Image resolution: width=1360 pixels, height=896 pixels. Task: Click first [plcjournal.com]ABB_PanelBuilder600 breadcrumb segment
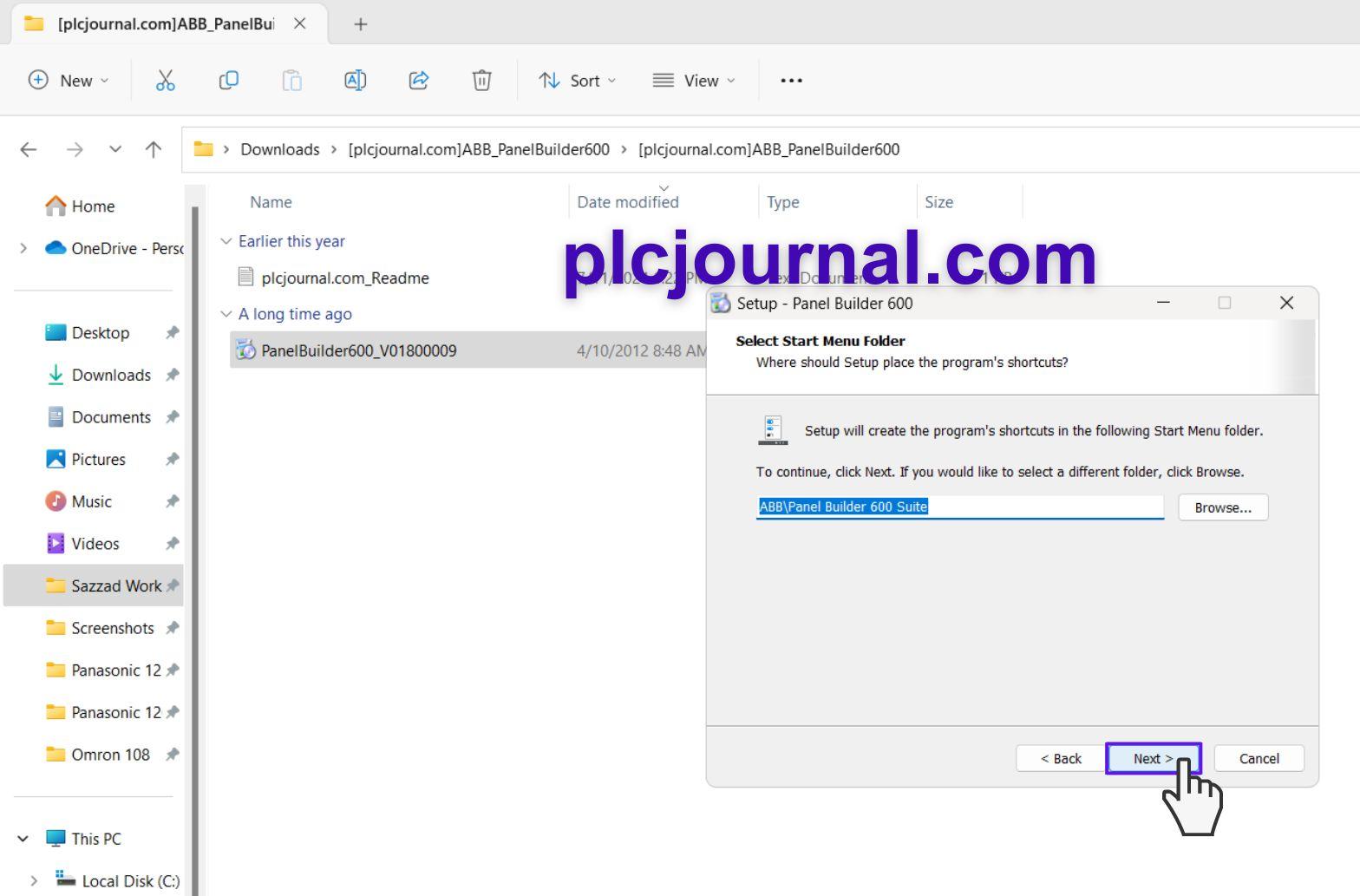pos(479,149)
